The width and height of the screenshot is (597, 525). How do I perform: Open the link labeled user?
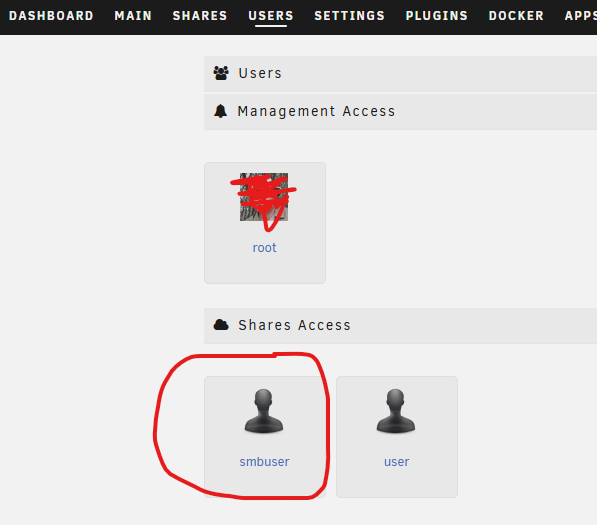[x=396, y=462]
